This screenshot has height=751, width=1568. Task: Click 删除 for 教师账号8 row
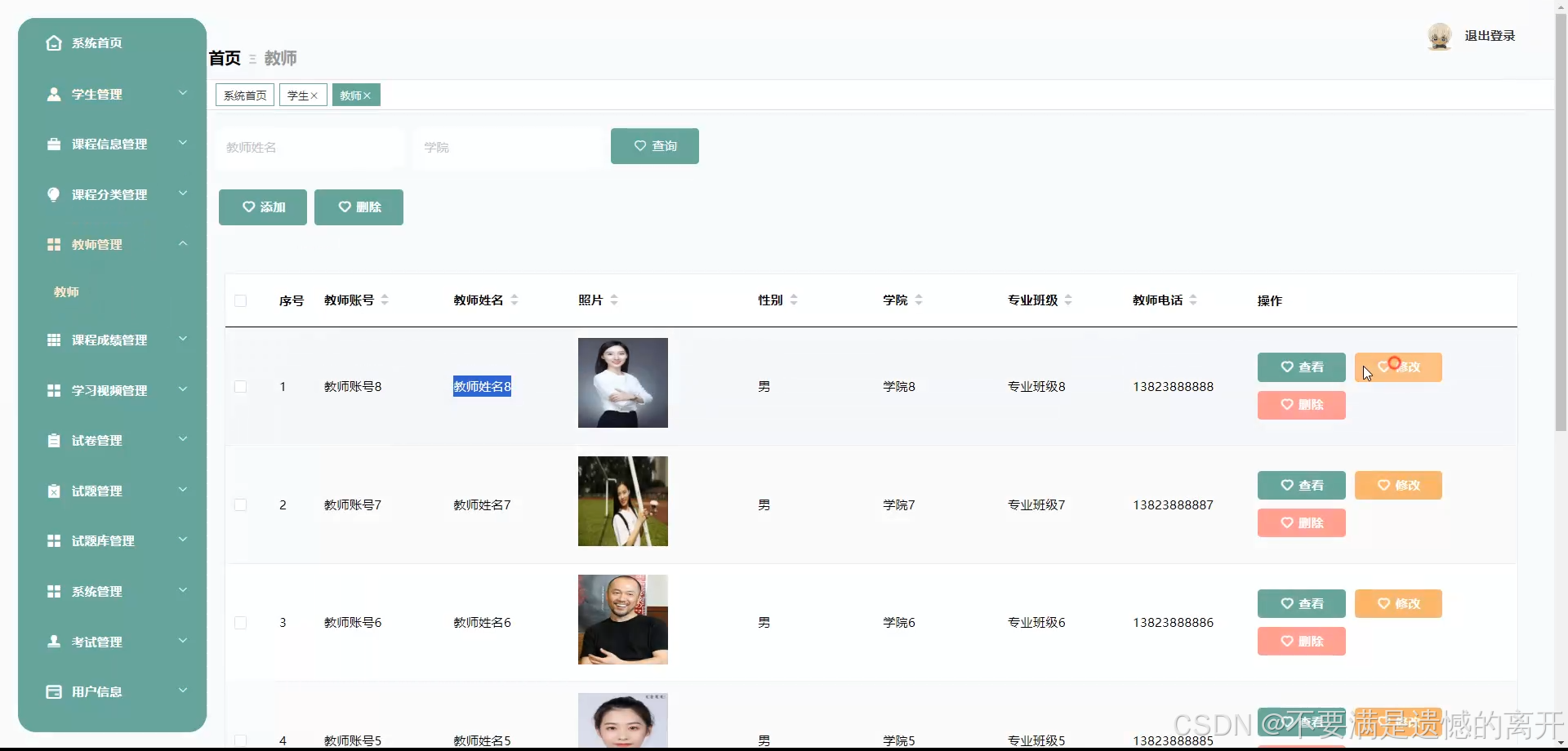coord(1302,405)
